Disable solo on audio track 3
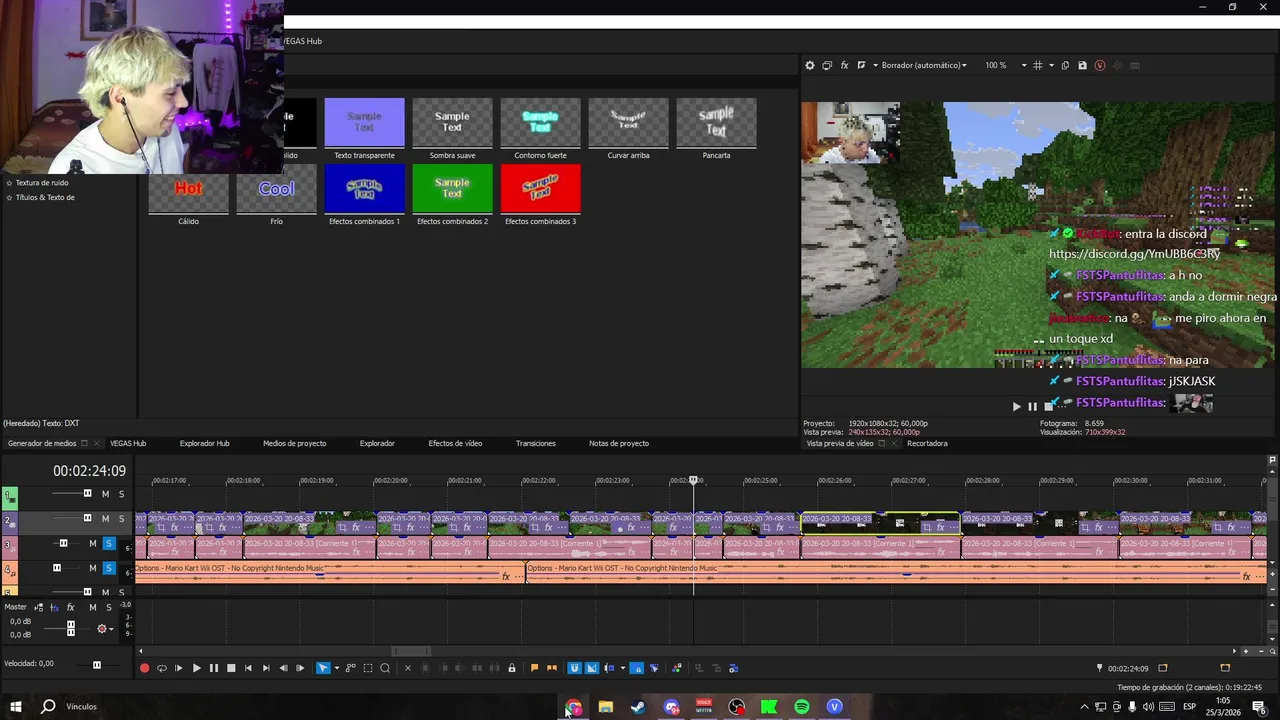Screen dimensions: 1280x720 point(109,544)
